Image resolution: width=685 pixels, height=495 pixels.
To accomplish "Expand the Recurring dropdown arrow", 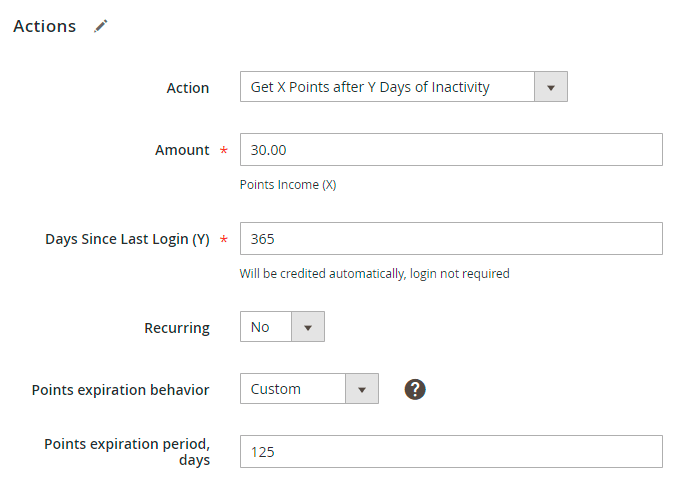I will point(308,327).
